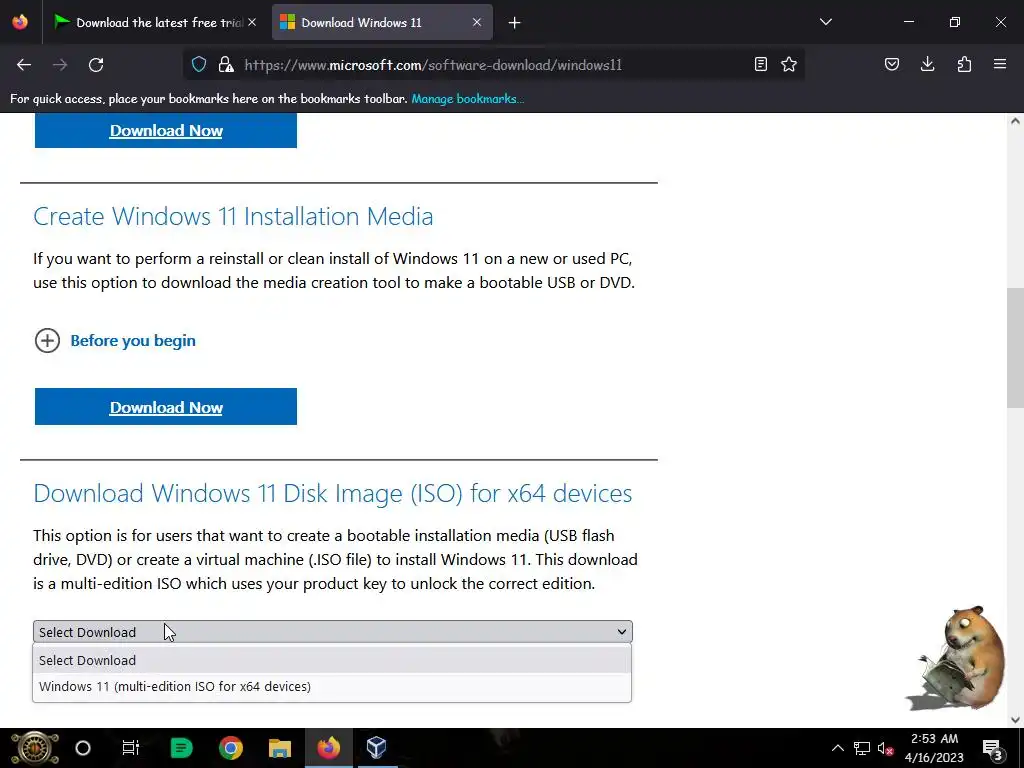Click Download Now under Installation Media
The width and height of the screenshot is (1024, 768).
point(166,407)
